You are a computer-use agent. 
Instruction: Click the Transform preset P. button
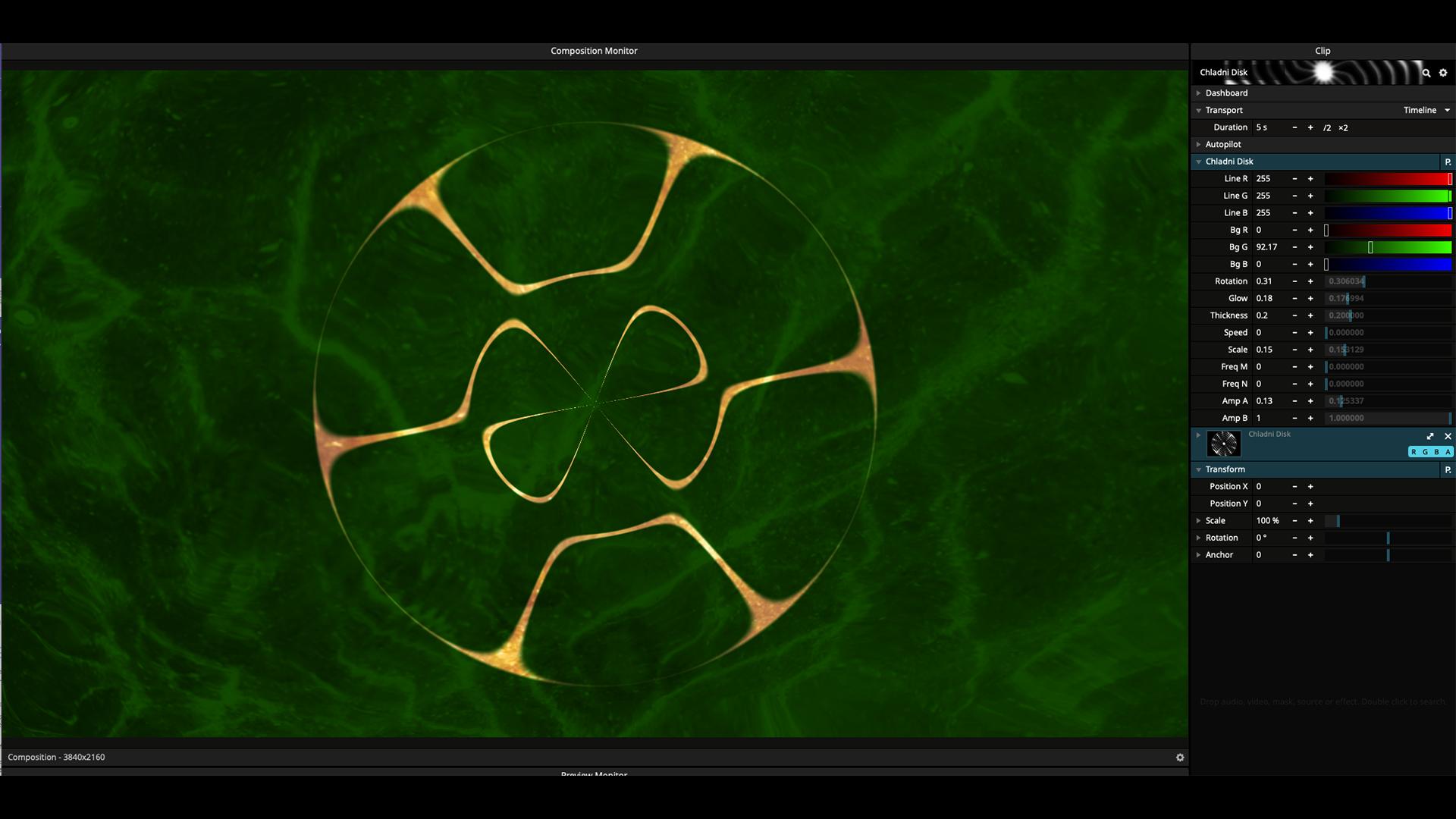[x=1448, y=469]
